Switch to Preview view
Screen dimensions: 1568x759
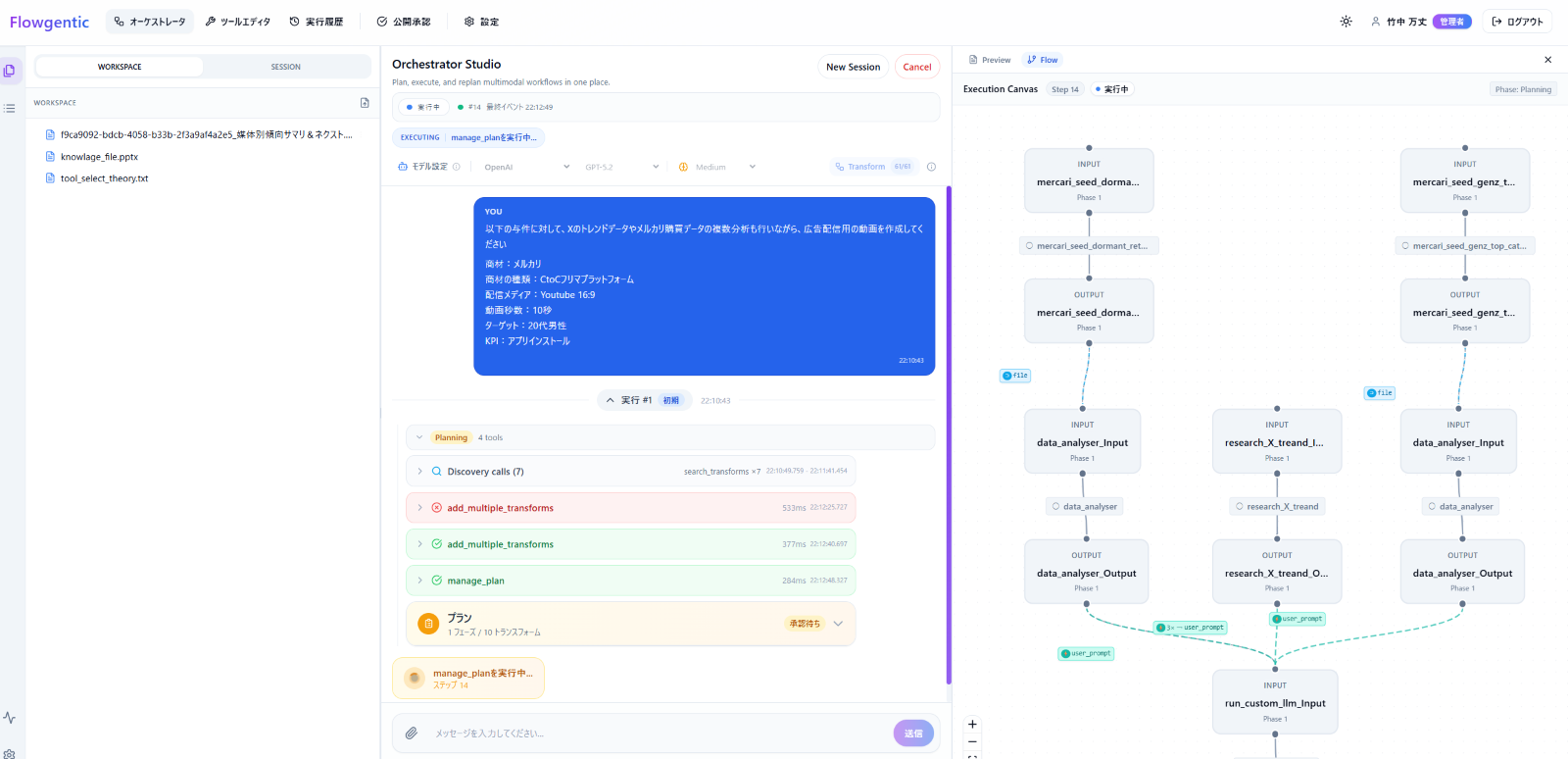[990, 60]
